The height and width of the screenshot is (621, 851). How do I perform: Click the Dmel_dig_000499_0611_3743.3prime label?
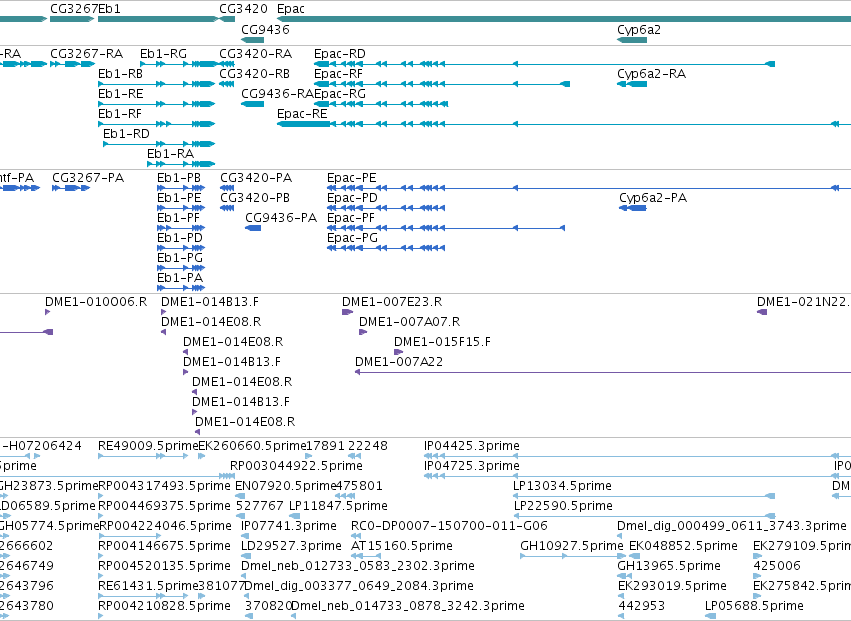732,526
